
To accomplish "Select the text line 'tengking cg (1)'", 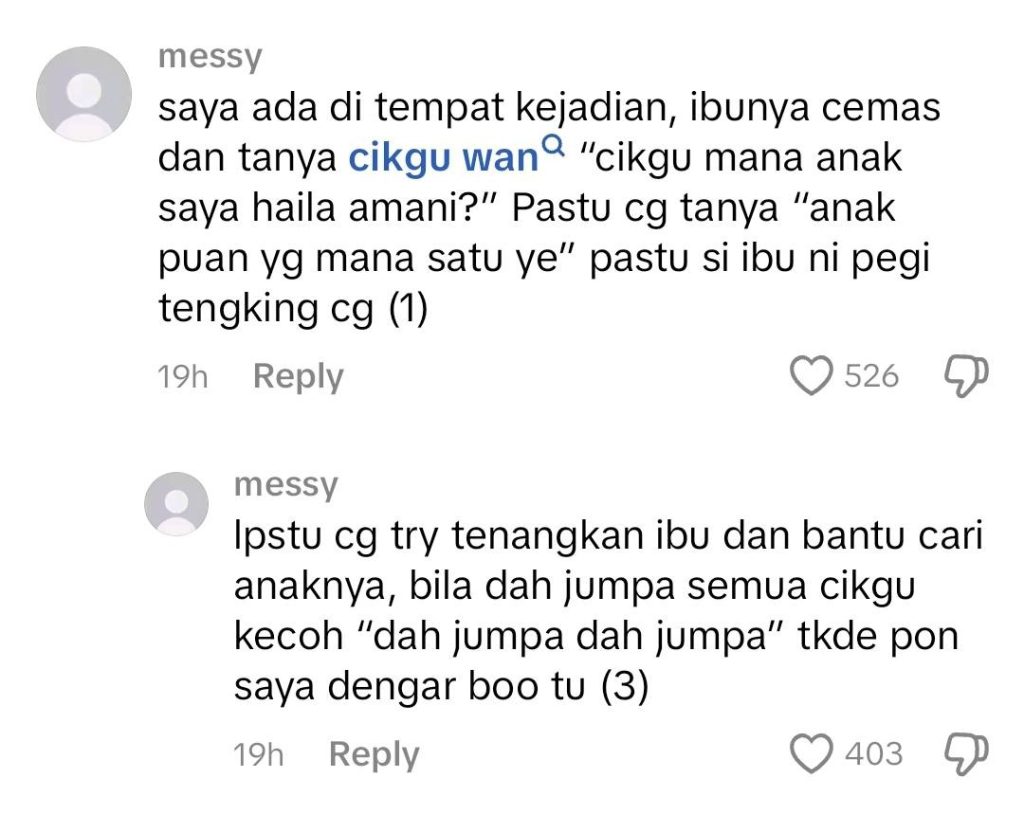I will [x=293, y=308].
